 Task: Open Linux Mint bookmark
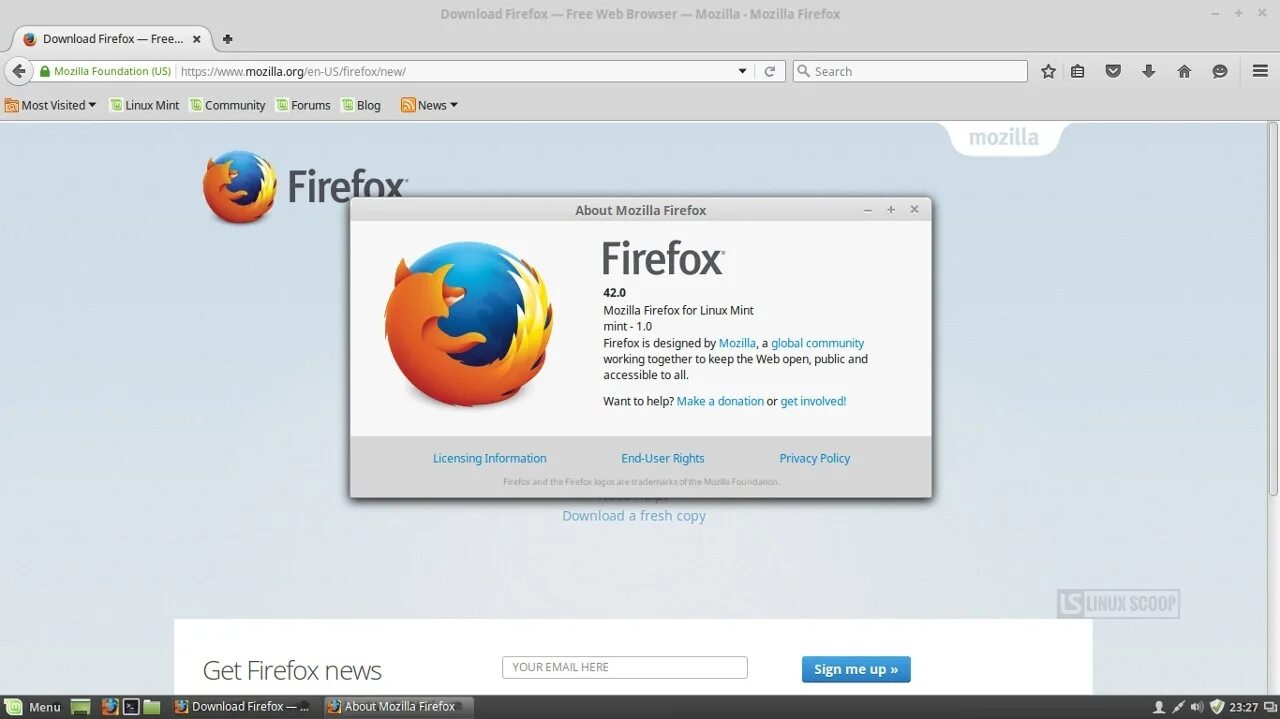point(145,105)
